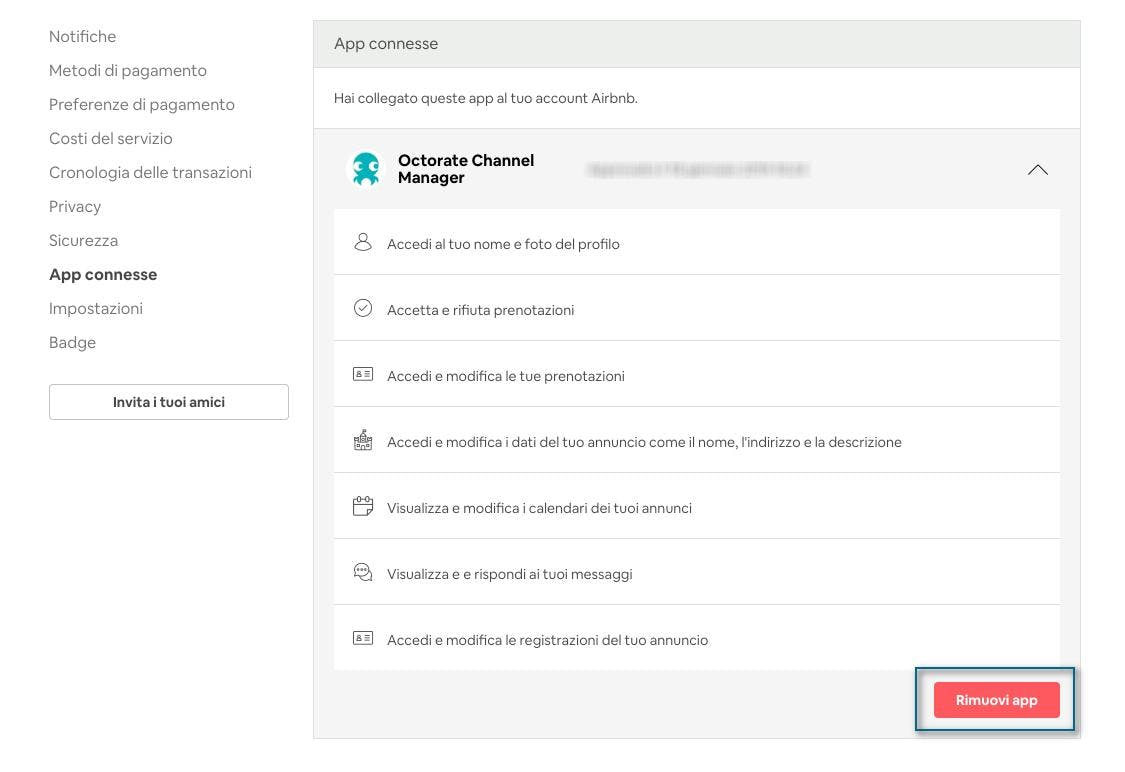Click the checkmark circle icon for reservations
The height and width of the screenshot is (772, 1125).
pos(363,309)
